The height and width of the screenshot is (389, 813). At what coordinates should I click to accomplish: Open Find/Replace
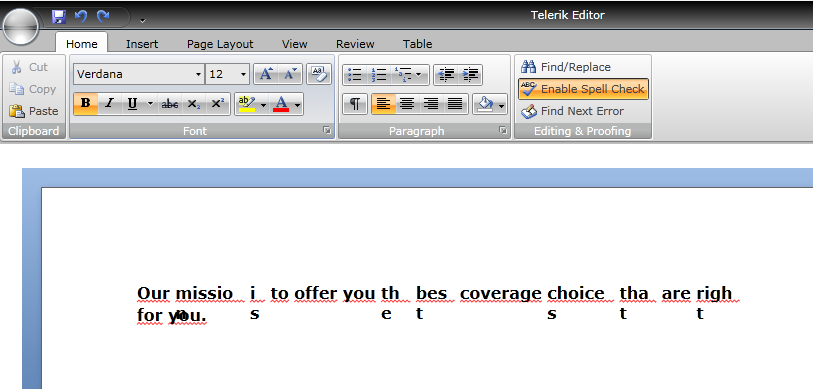(566, 67)
